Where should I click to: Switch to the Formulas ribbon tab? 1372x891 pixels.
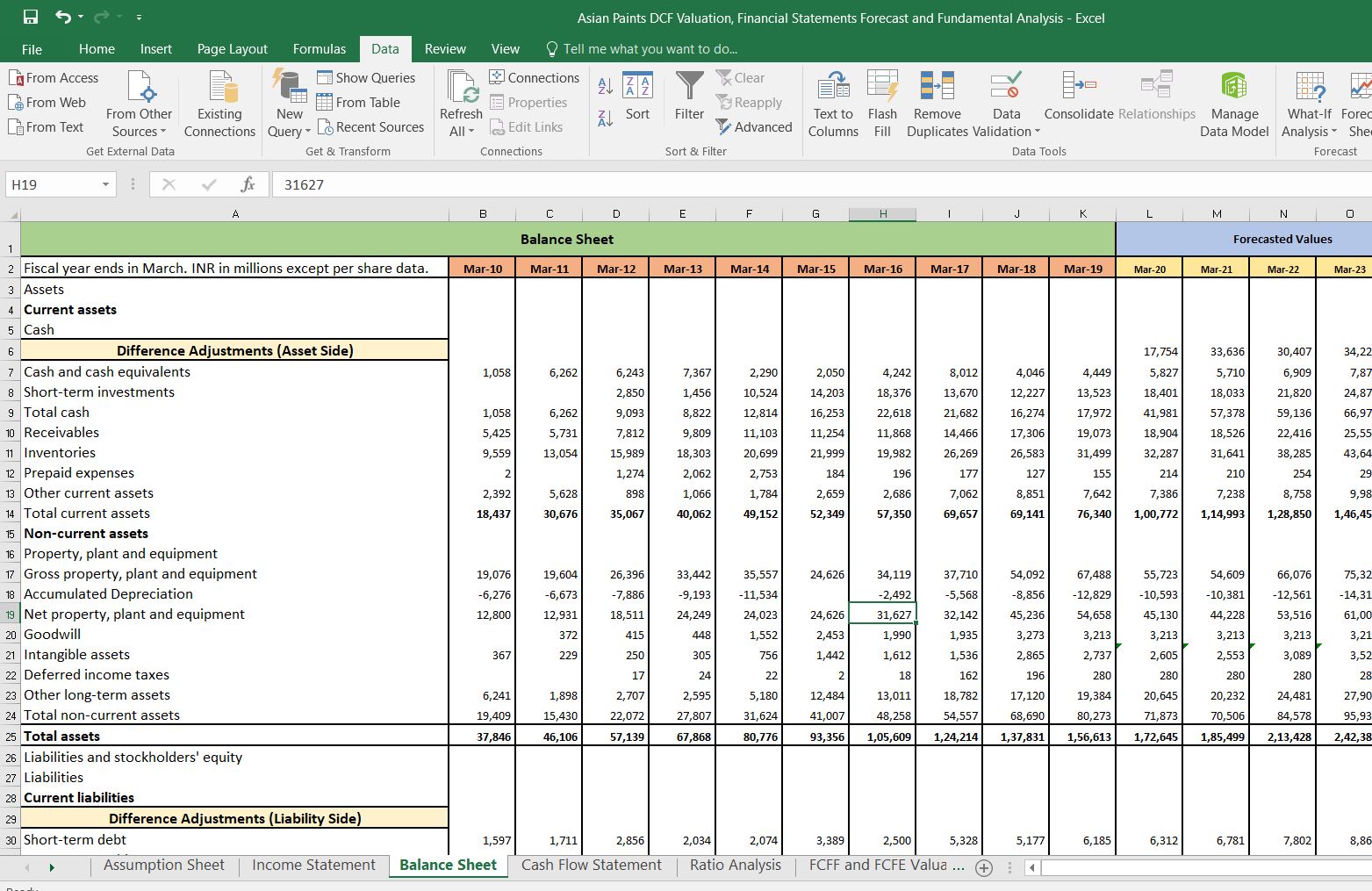coord(320,48)
